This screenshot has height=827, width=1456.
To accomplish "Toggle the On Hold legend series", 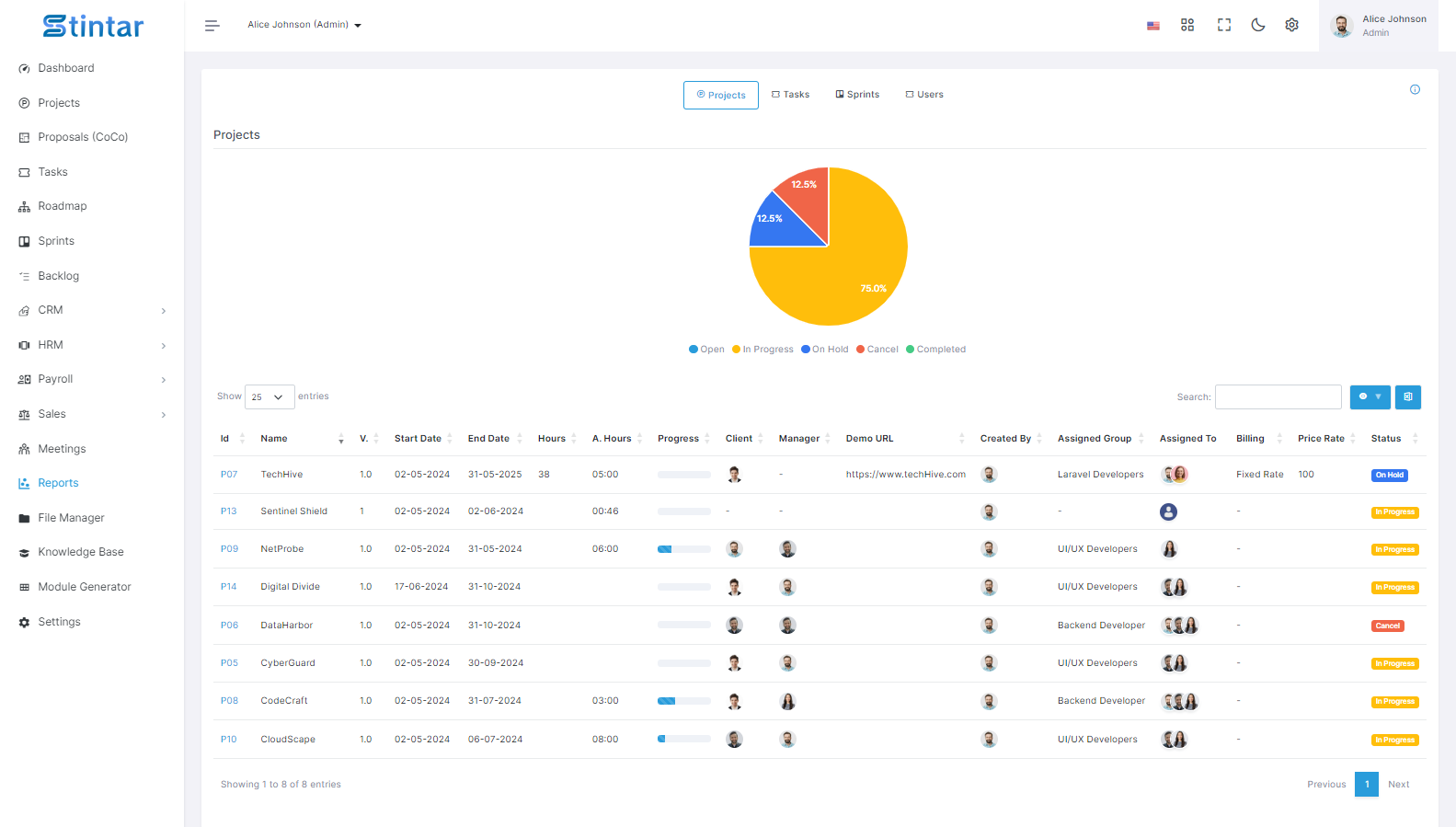I will [x=825, y=350].
